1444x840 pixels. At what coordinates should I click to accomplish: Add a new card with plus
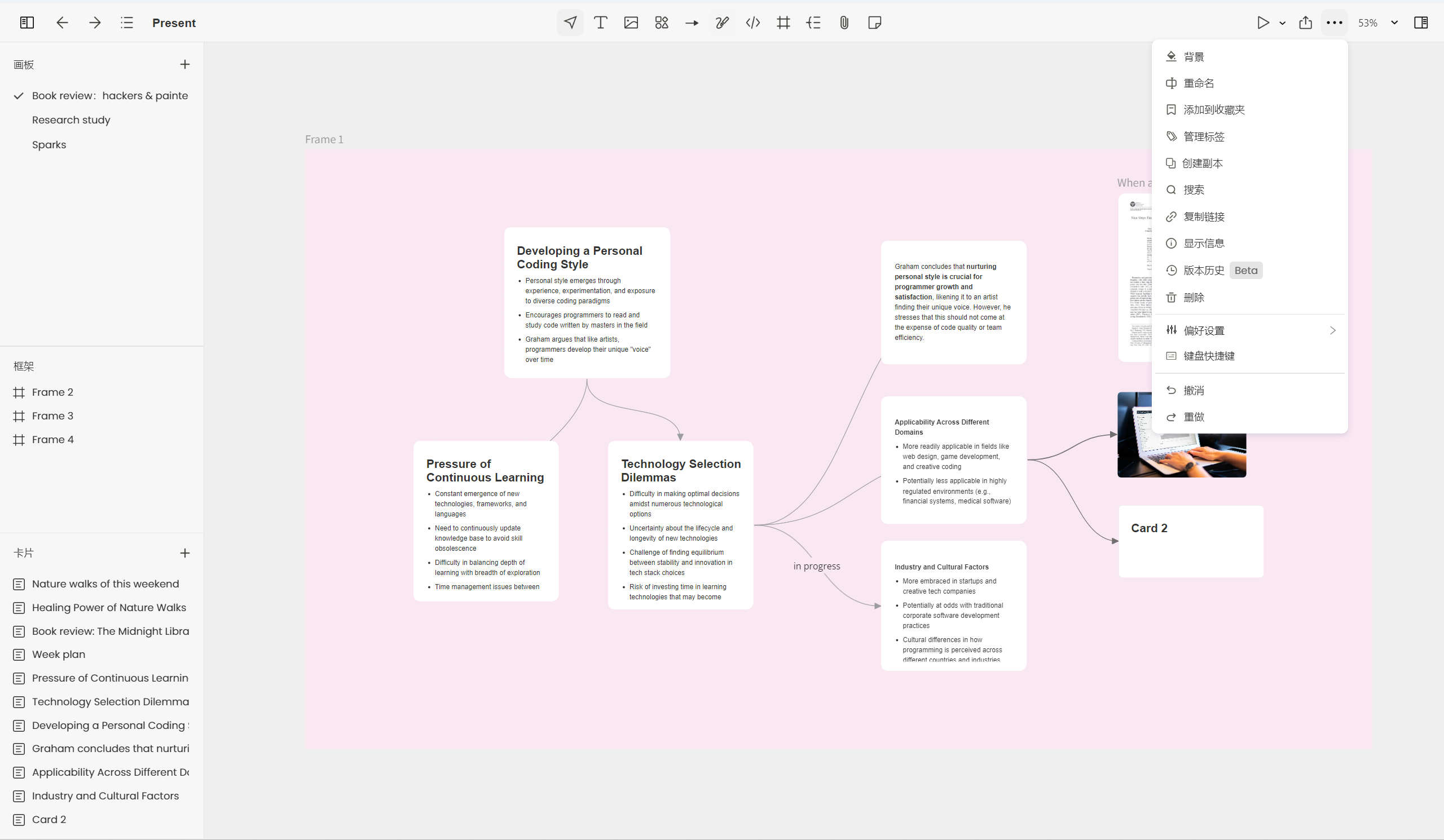click(x=184, y=552)
